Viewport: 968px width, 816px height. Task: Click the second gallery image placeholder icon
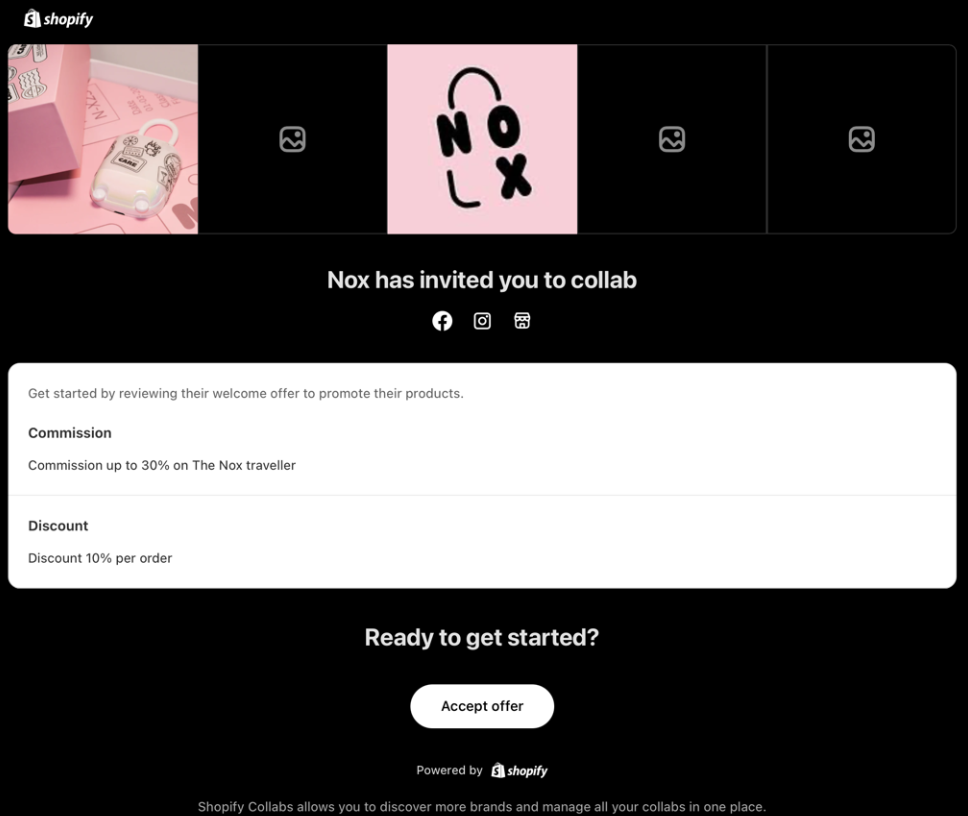293,139
